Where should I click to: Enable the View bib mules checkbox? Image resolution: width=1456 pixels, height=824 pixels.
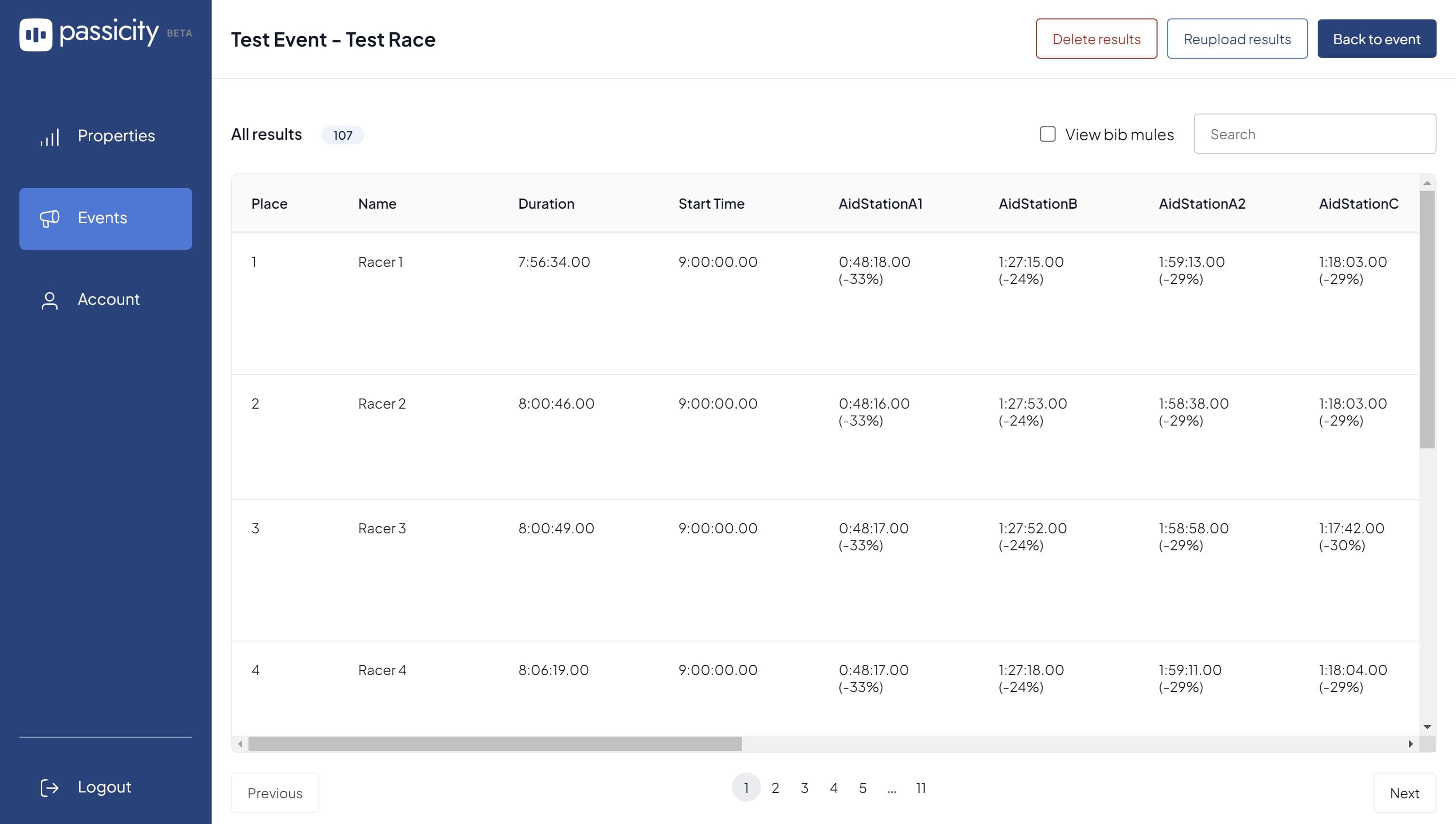1047,134
